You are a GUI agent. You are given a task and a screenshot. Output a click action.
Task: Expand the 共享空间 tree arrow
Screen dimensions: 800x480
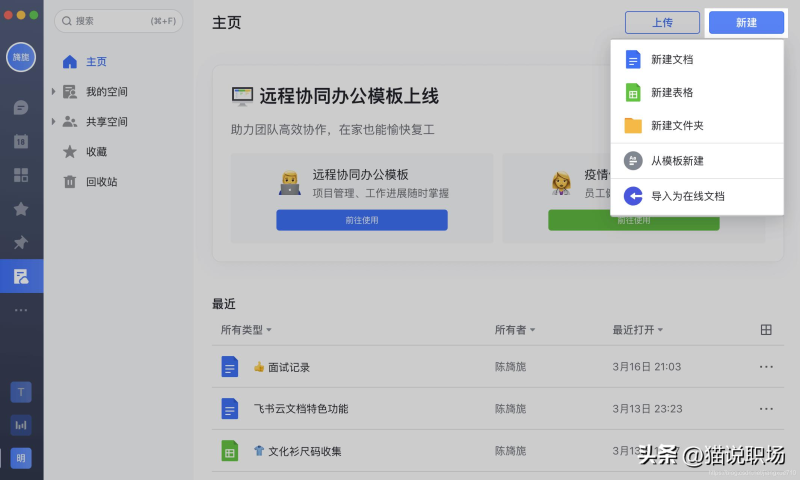(53, 122)
